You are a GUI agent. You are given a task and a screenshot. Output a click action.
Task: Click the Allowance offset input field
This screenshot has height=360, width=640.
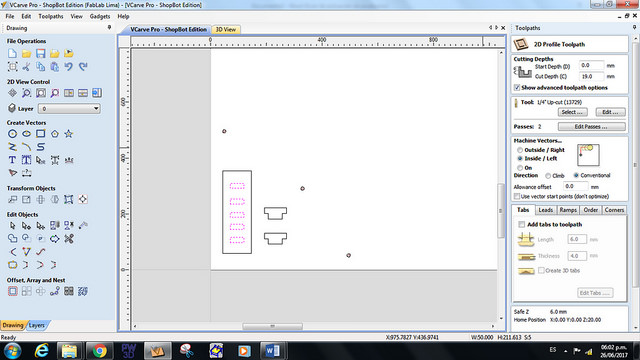coord(576,187)
